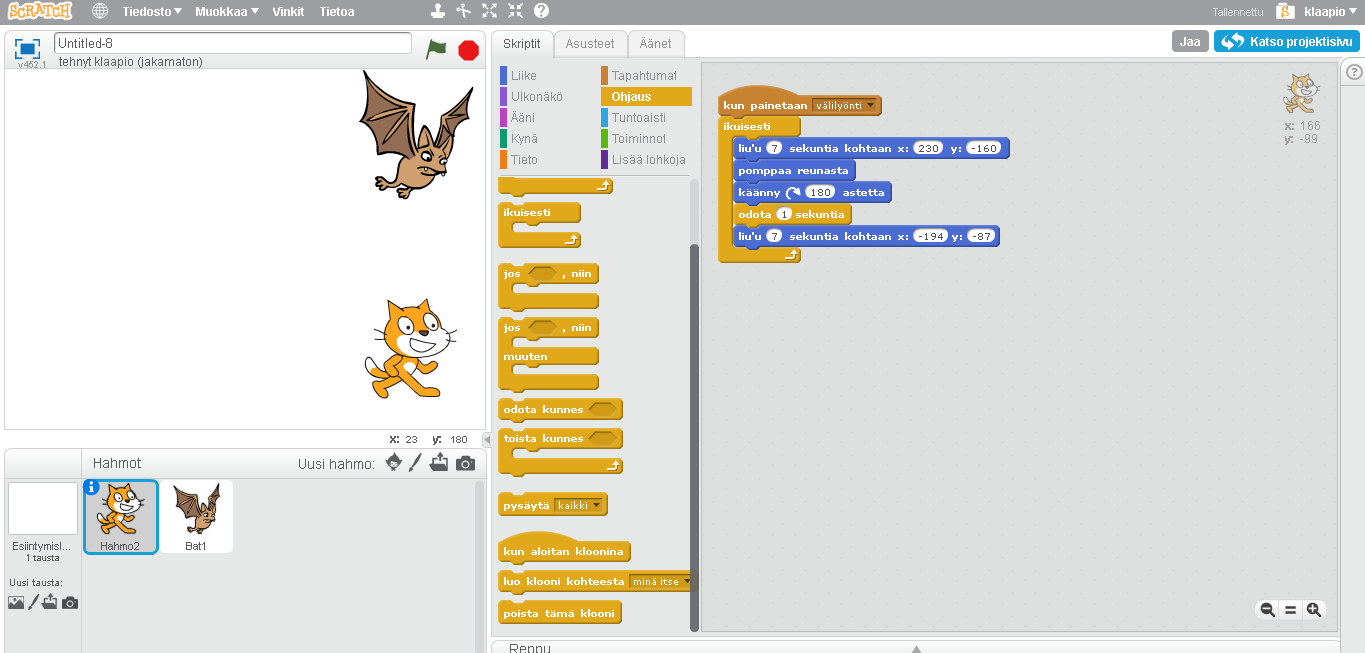Click the green flag to start
Viewport: 1365px width, 653px height.
coord(435,49)
